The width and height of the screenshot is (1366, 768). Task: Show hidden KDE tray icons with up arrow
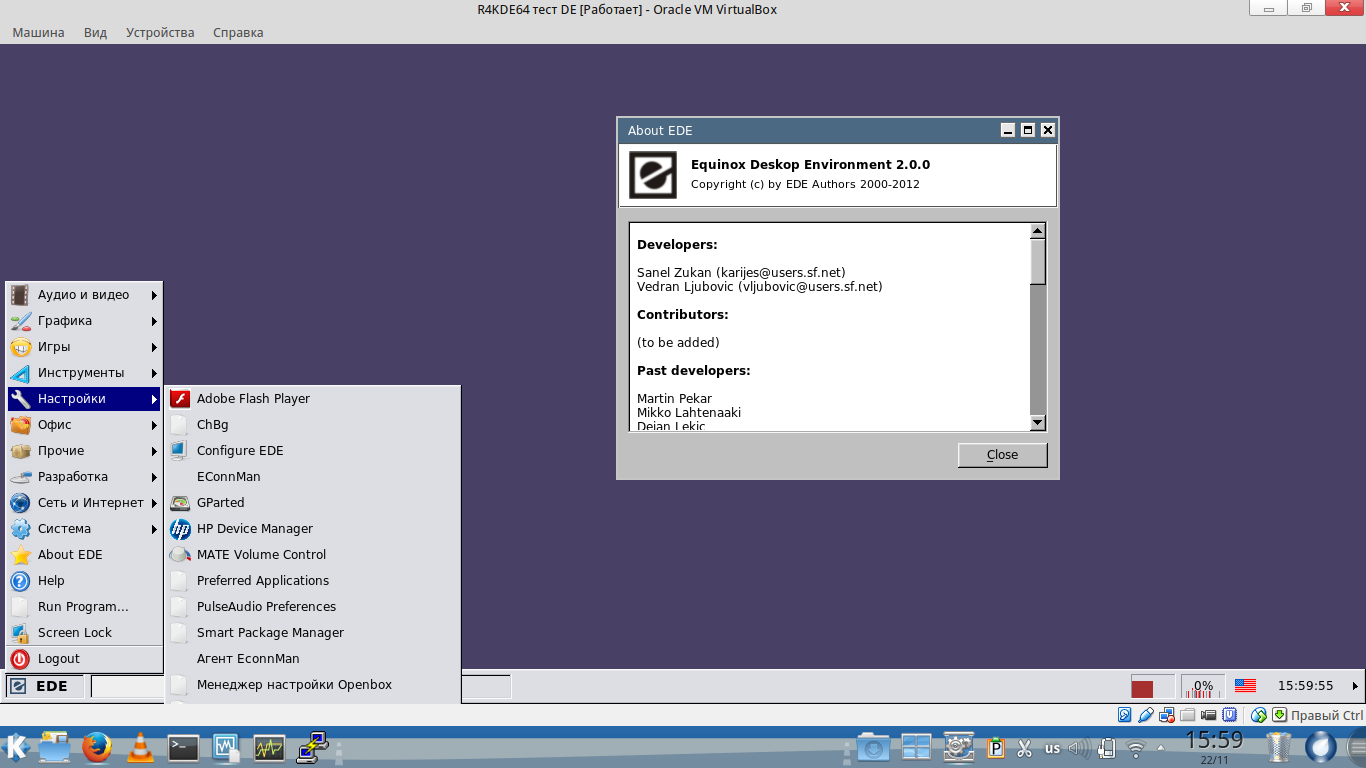click(1160, 747)
